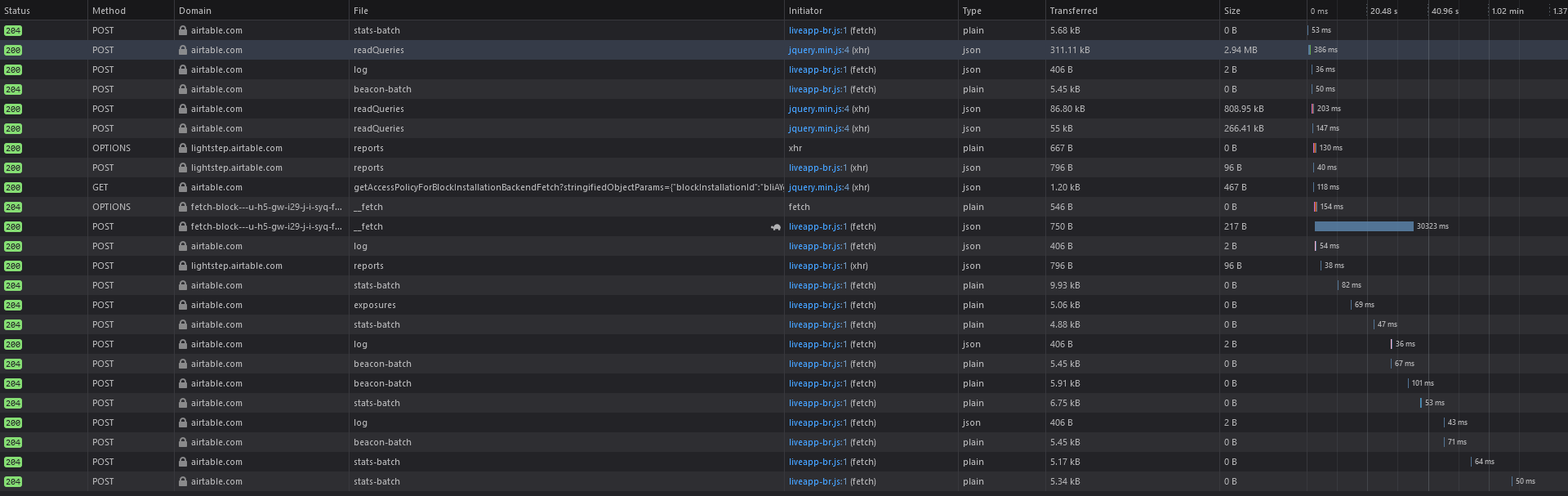Viewport: 1568px width, 496px height.
Task: Click the 386 ms waterfall bar
Action: (1310, 50)
